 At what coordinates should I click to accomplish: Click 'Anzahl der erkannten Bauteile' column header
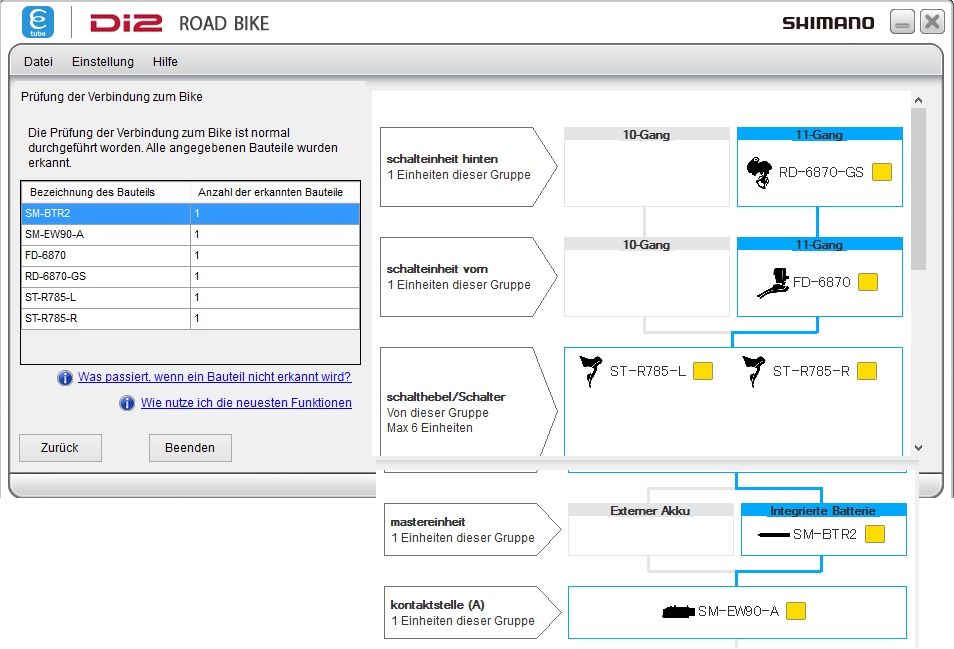tap(275, 192)
